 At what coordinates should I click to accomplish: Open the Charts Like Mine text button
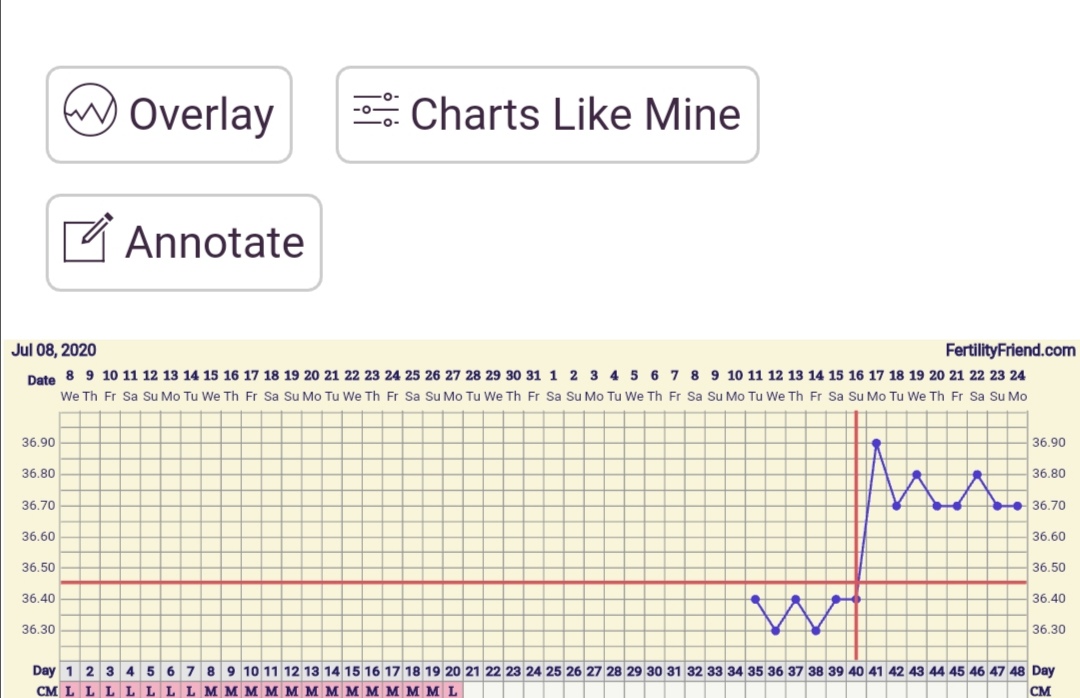(575, 115)
